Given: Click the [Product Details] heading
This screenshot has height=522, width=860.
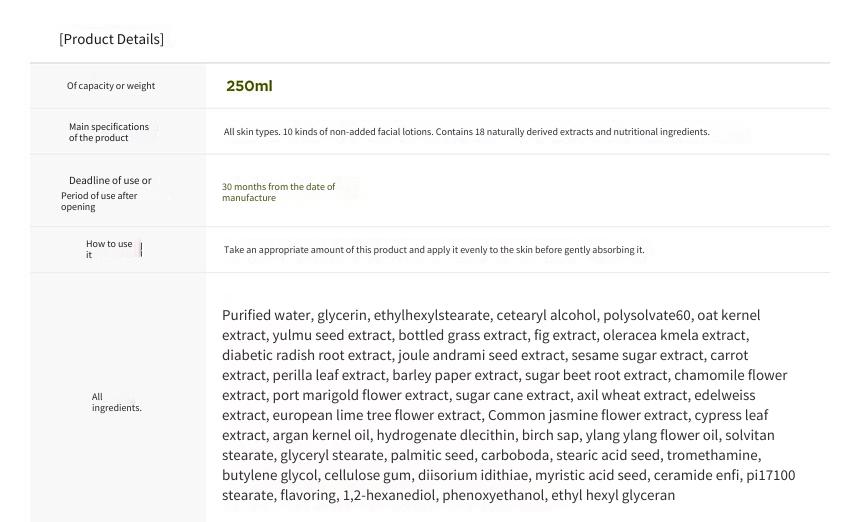Looking at the screenshot, I should click(x=111, y=39).
